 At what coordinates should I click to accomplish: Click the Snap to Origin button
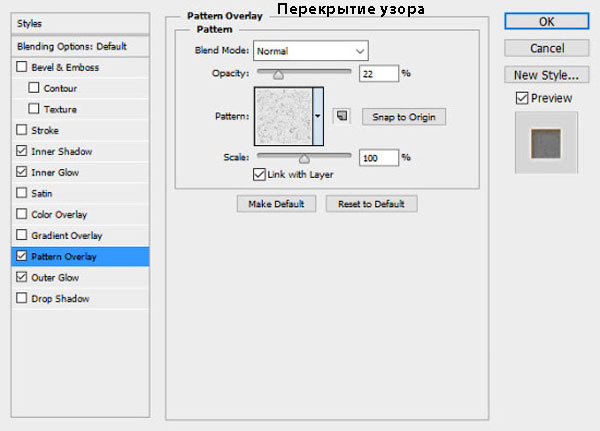click(x=404, y=117)
